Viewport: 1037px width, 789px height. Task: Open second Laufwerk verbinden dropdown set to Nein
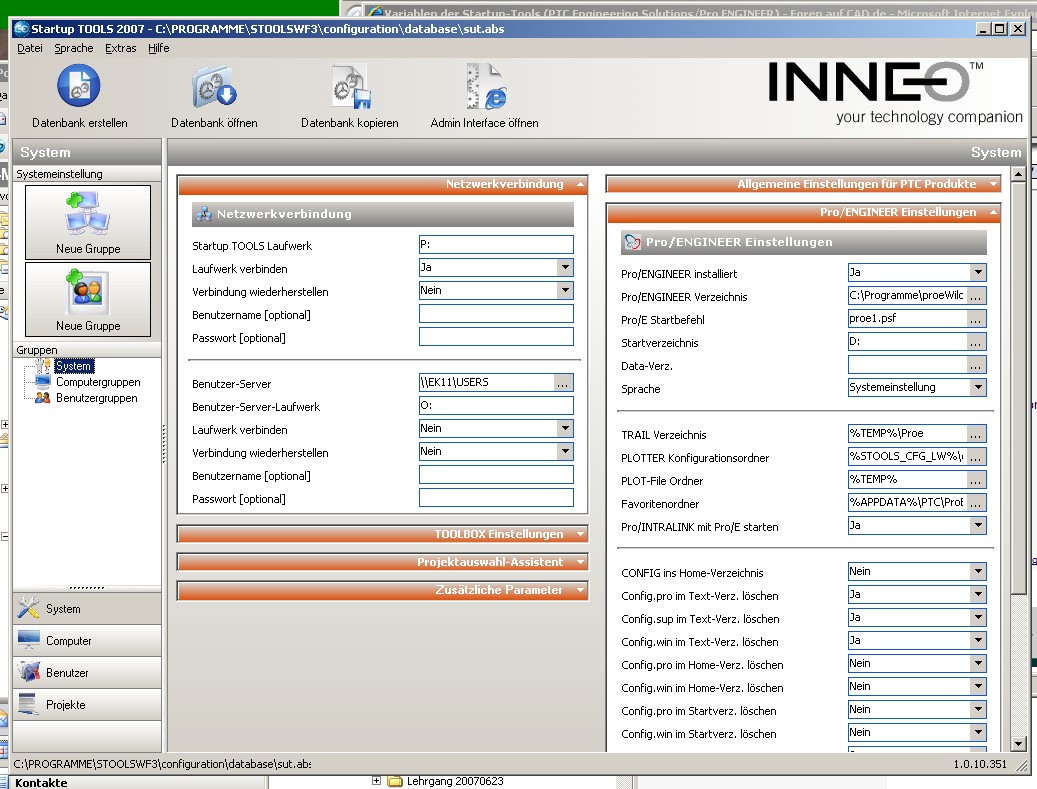pos(564,429)
